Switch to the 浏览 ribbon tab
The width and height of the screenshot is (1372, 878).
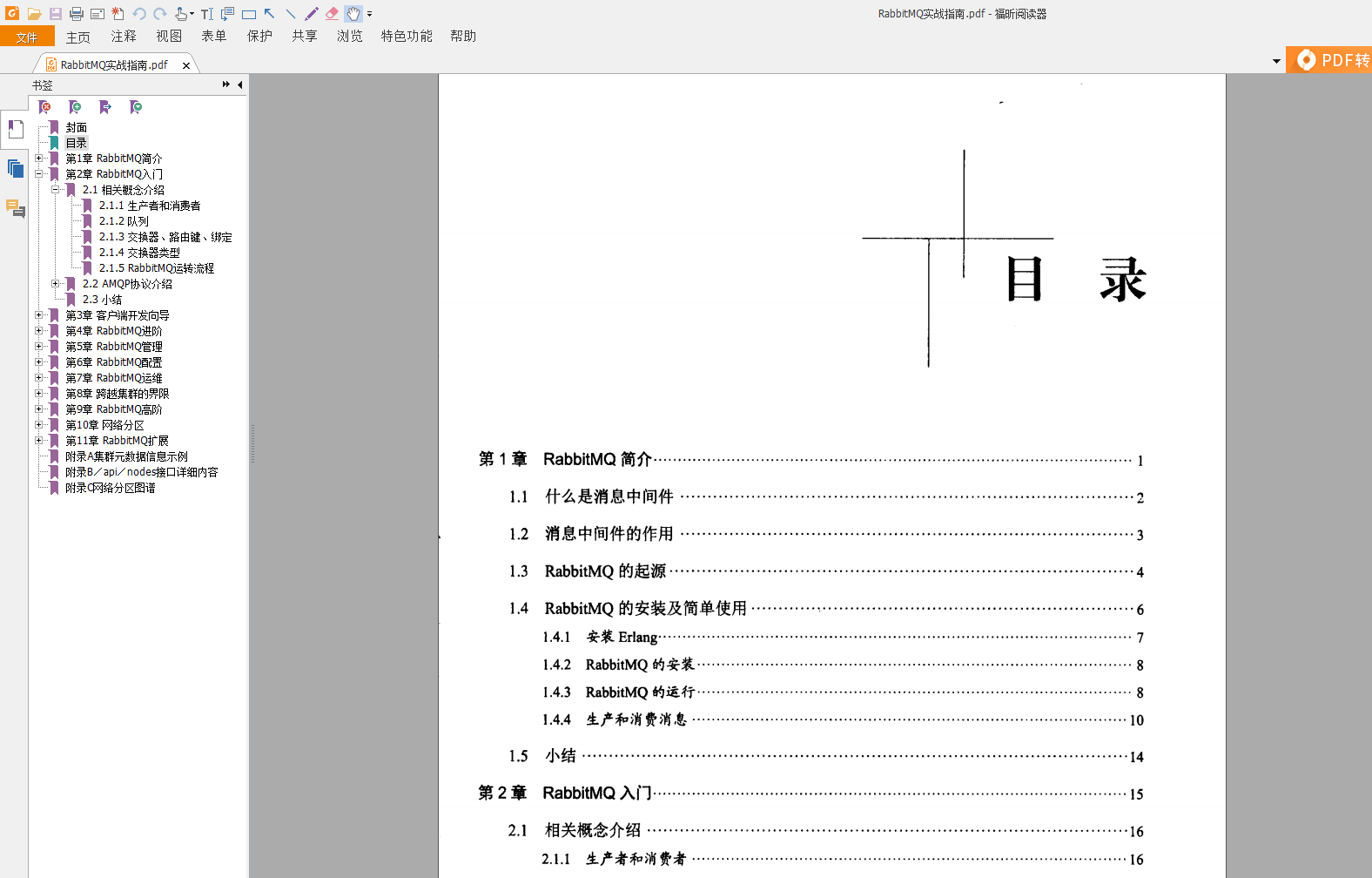[x=350, y=37]
